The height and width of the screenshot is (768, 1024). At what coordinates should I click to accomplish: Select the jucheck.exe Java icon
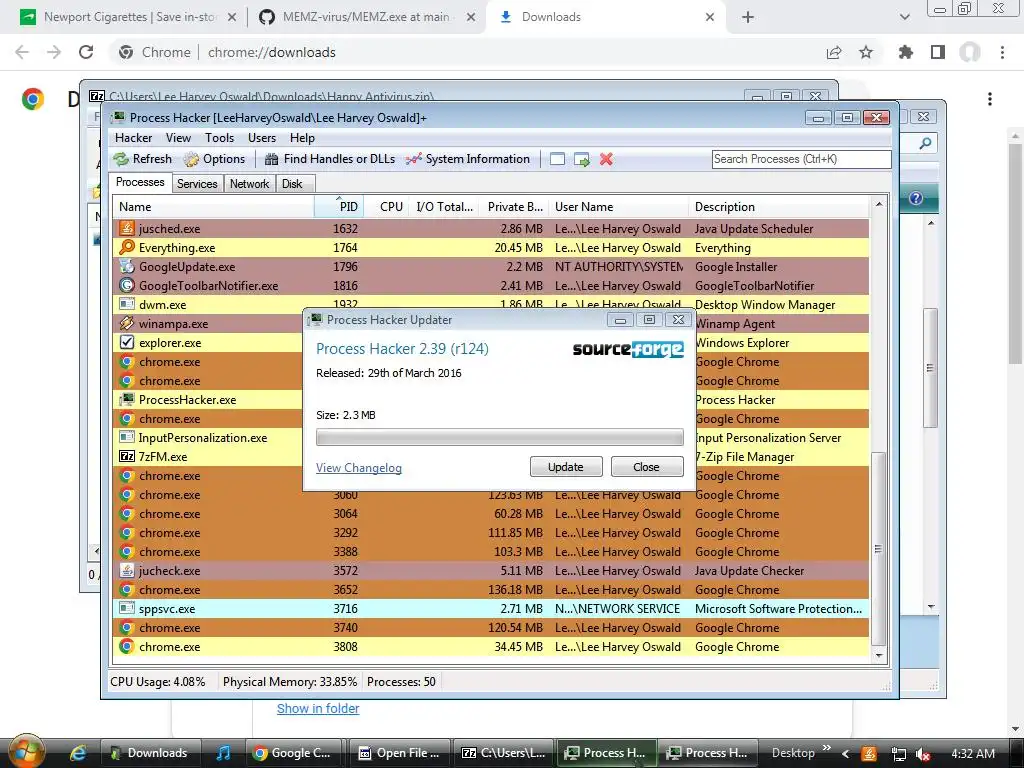(x=127, y=570)
